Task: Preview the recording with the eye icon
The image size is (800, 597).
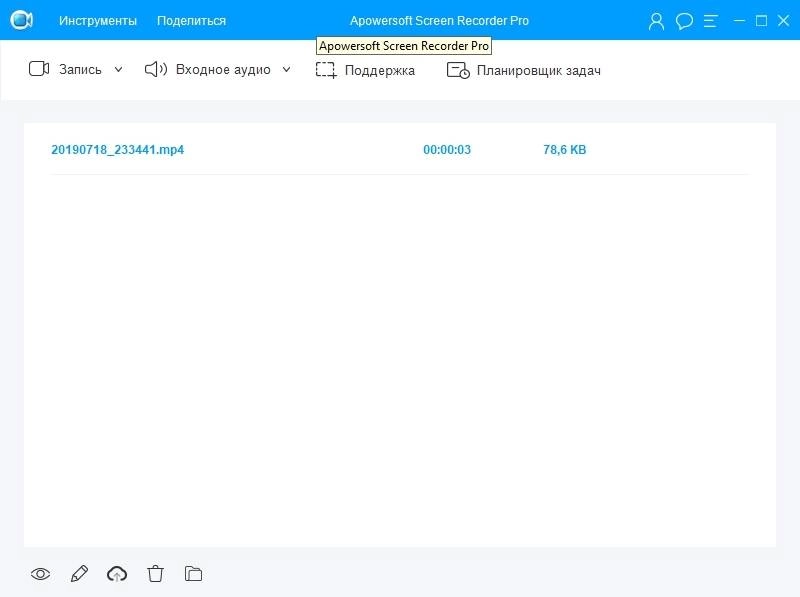Action: 40,574
